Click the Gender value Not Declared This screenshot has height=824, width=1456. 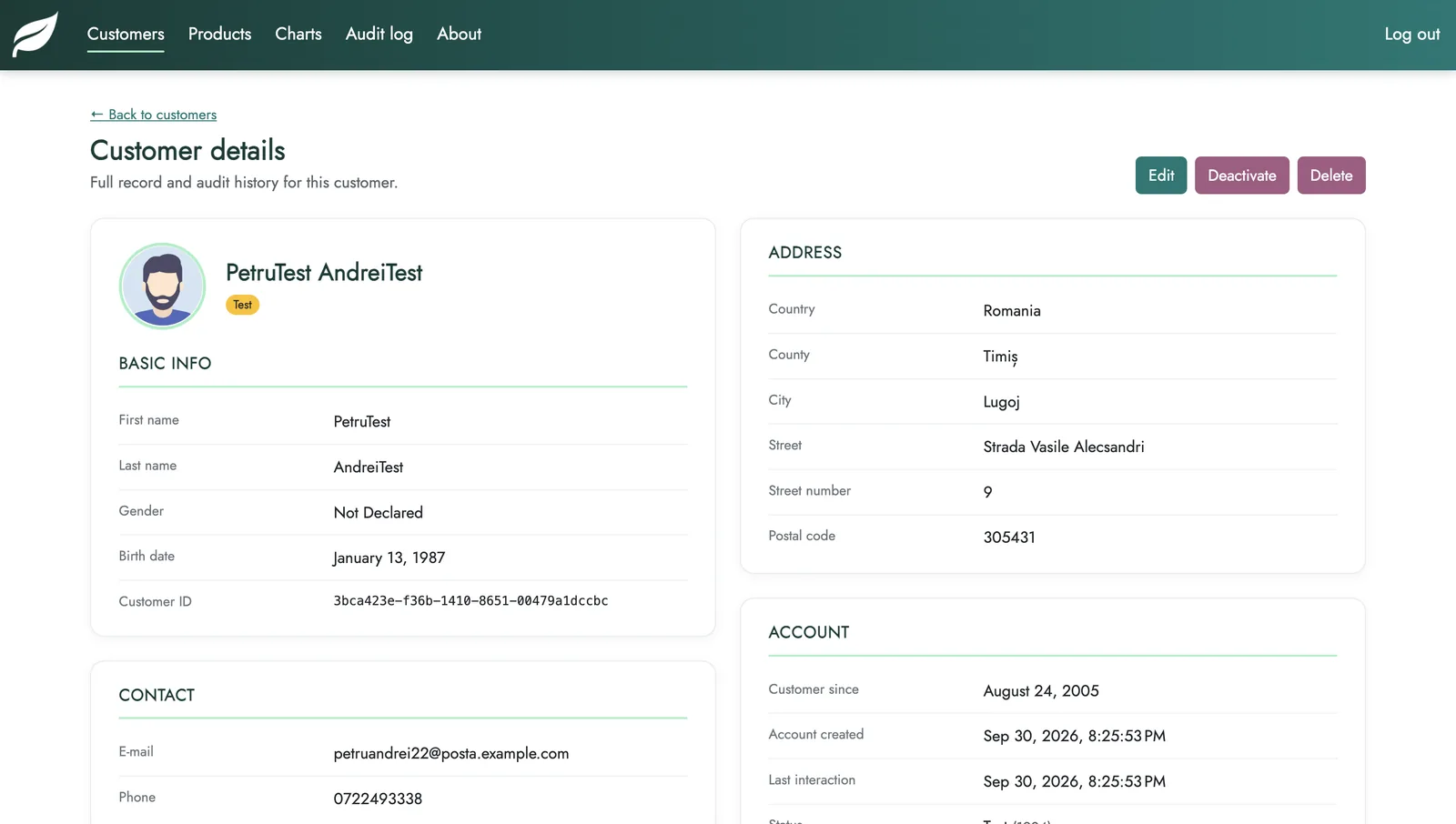[378, 512]
